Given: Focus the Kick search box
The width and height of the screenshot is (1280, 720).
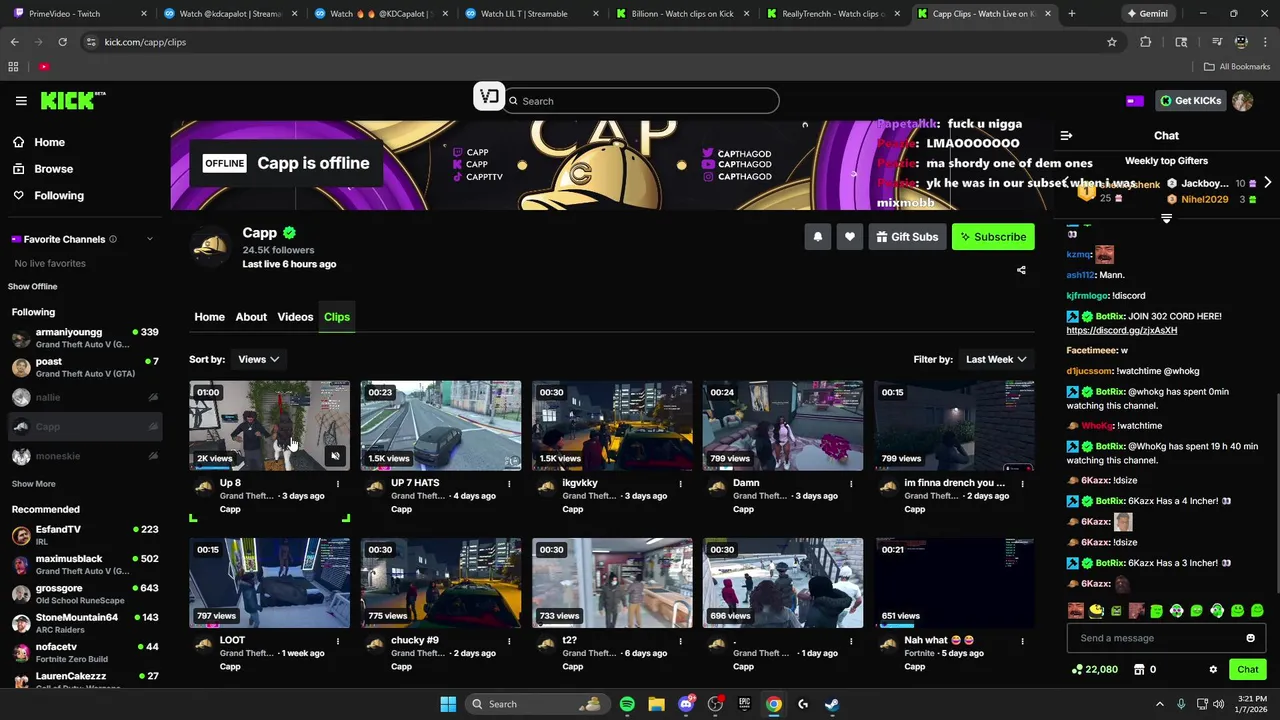Looking at the screenshot, I should click(x=641, y=101).
